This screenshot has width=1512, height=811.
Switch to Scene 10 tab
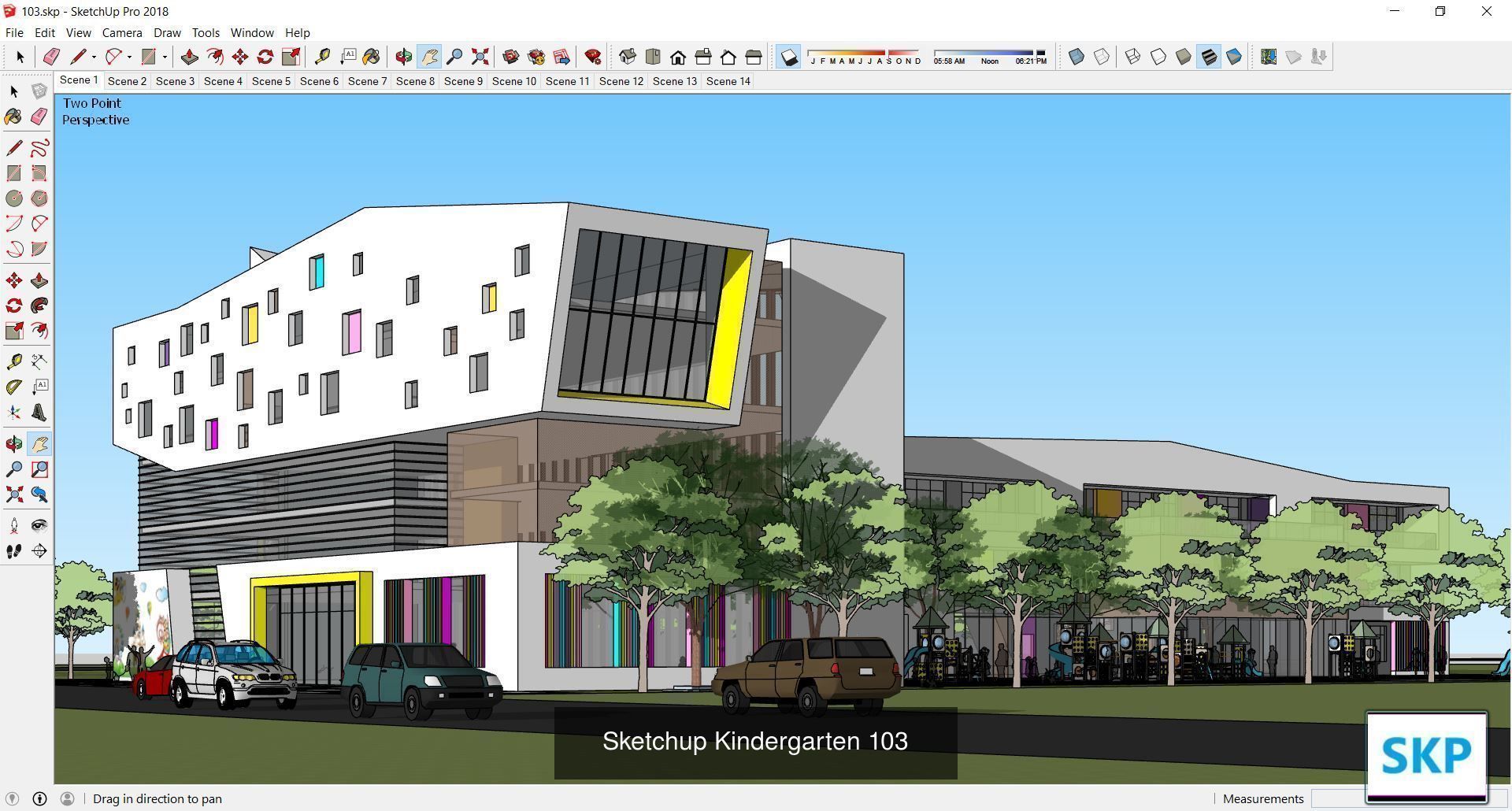coord(514,81)
